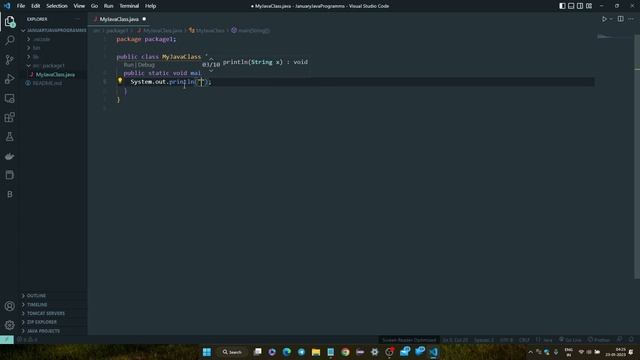Image resolution: width=640 pixels, height=360 pixels.
Task: Expand the JAVA PROJECTS section
Action: coord(53,331)
